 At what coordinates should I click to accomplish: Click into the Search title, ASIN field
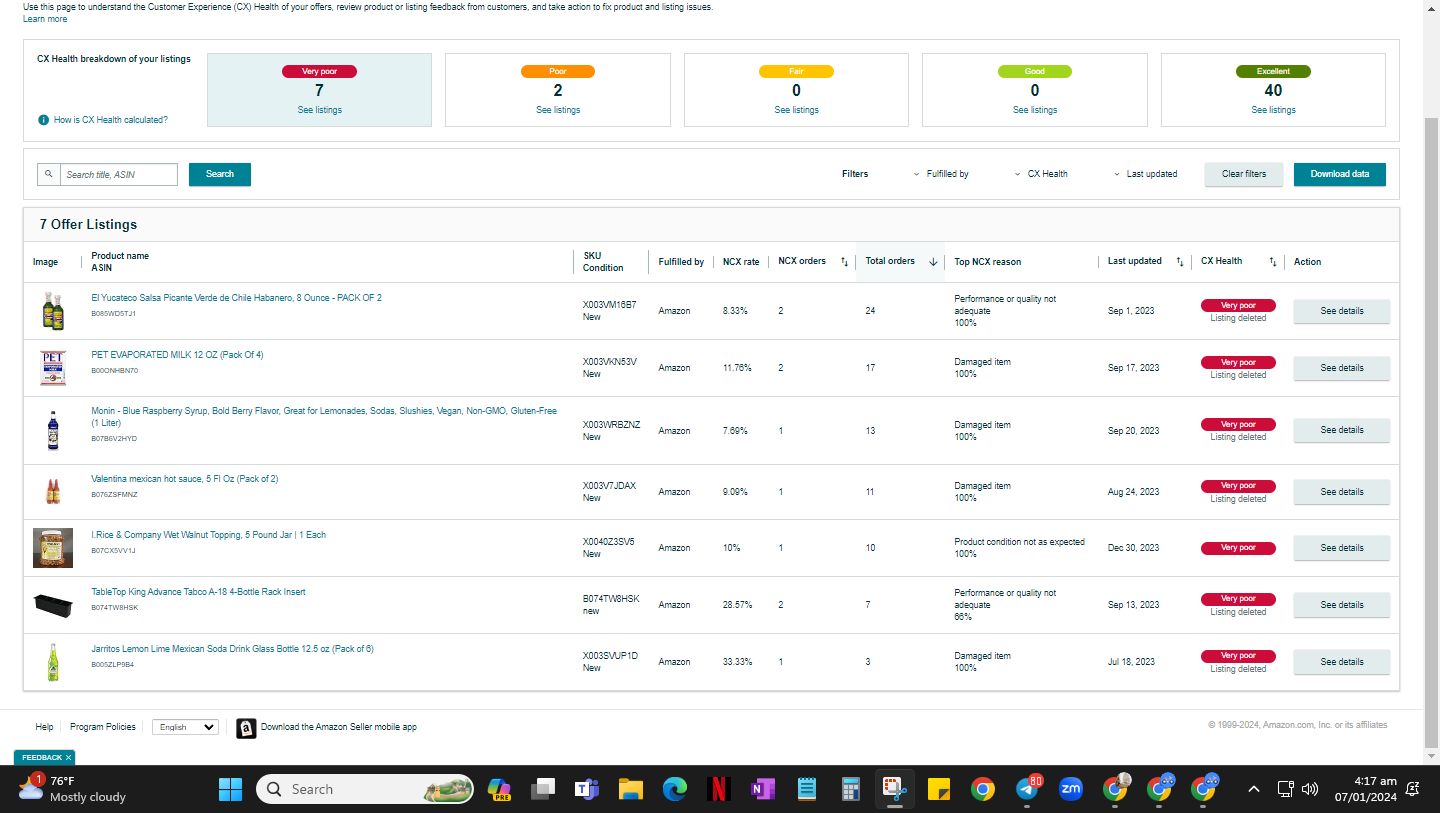(119, 174)
